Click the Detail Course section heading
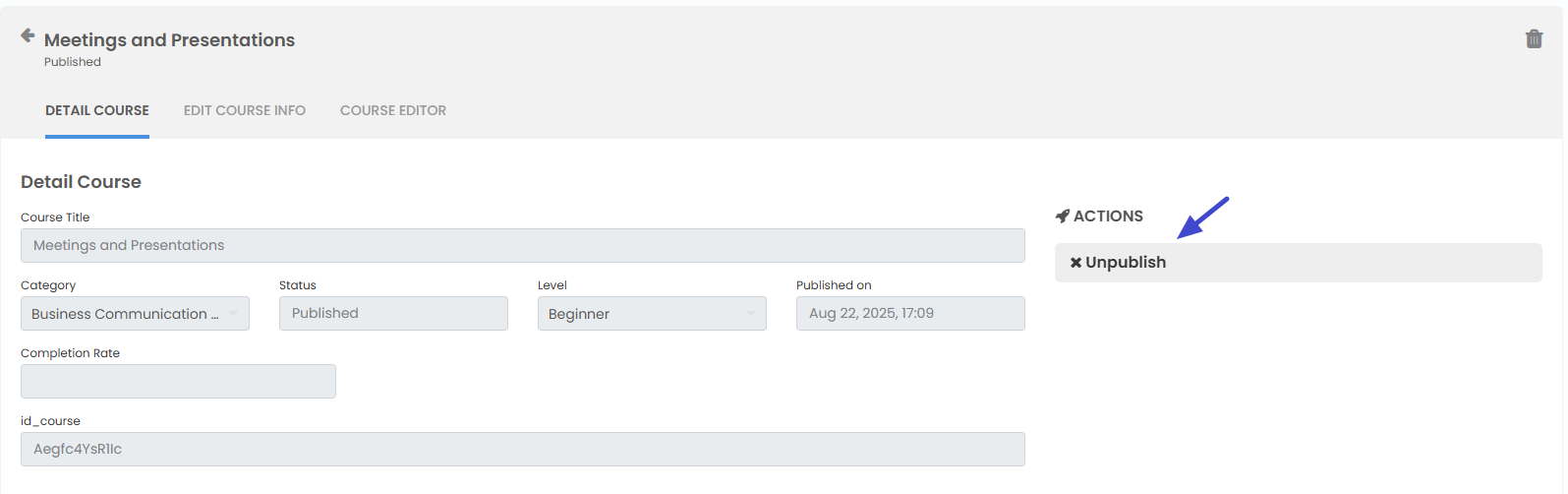The width and height of the screenshot is (1568, 494). pyautogui.click(x=81, y=182)
